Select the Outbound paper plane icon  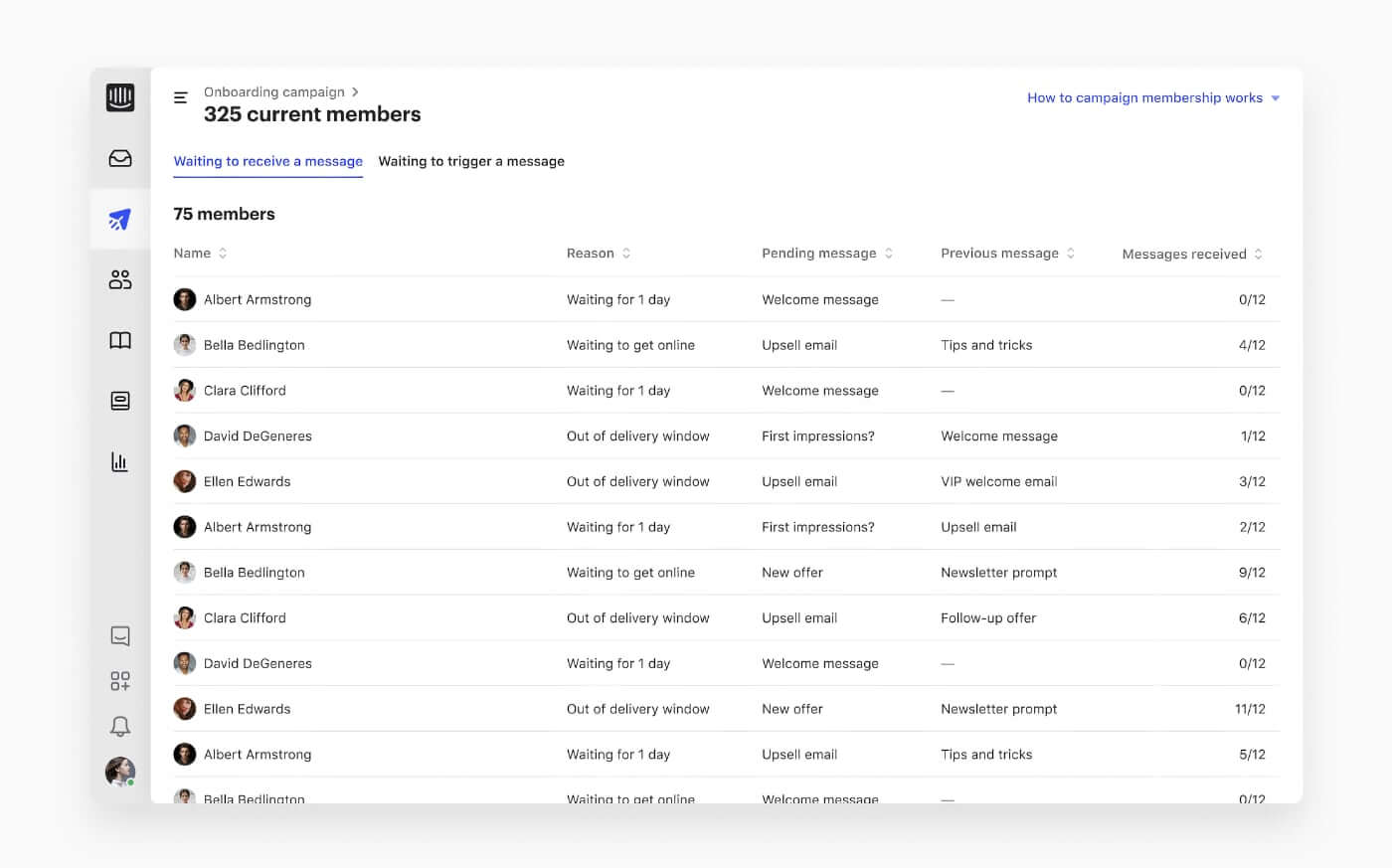[120, 219]
